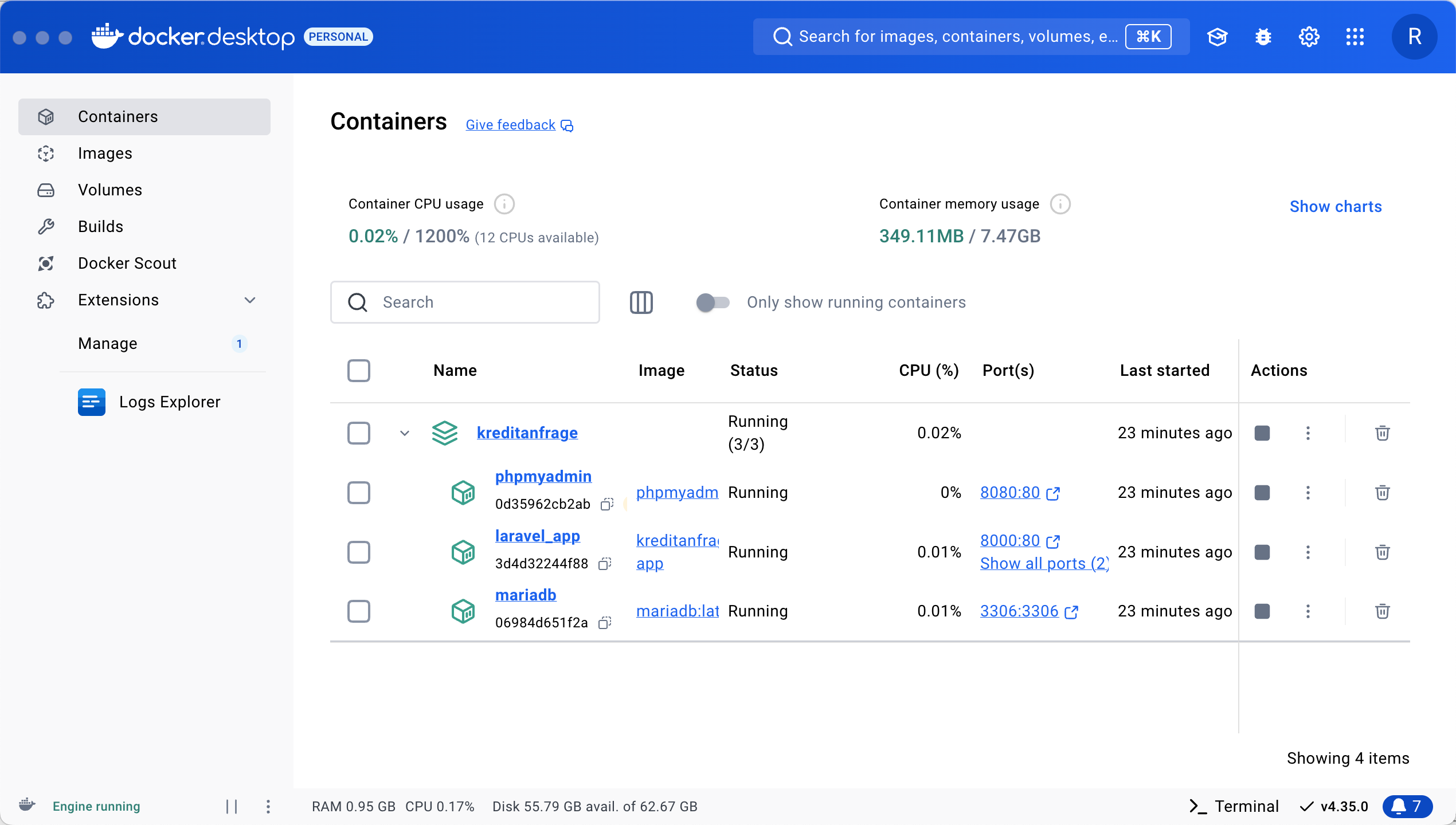Go to Containers in the sidebar
1456x825 pixels.
pos(144,117)
